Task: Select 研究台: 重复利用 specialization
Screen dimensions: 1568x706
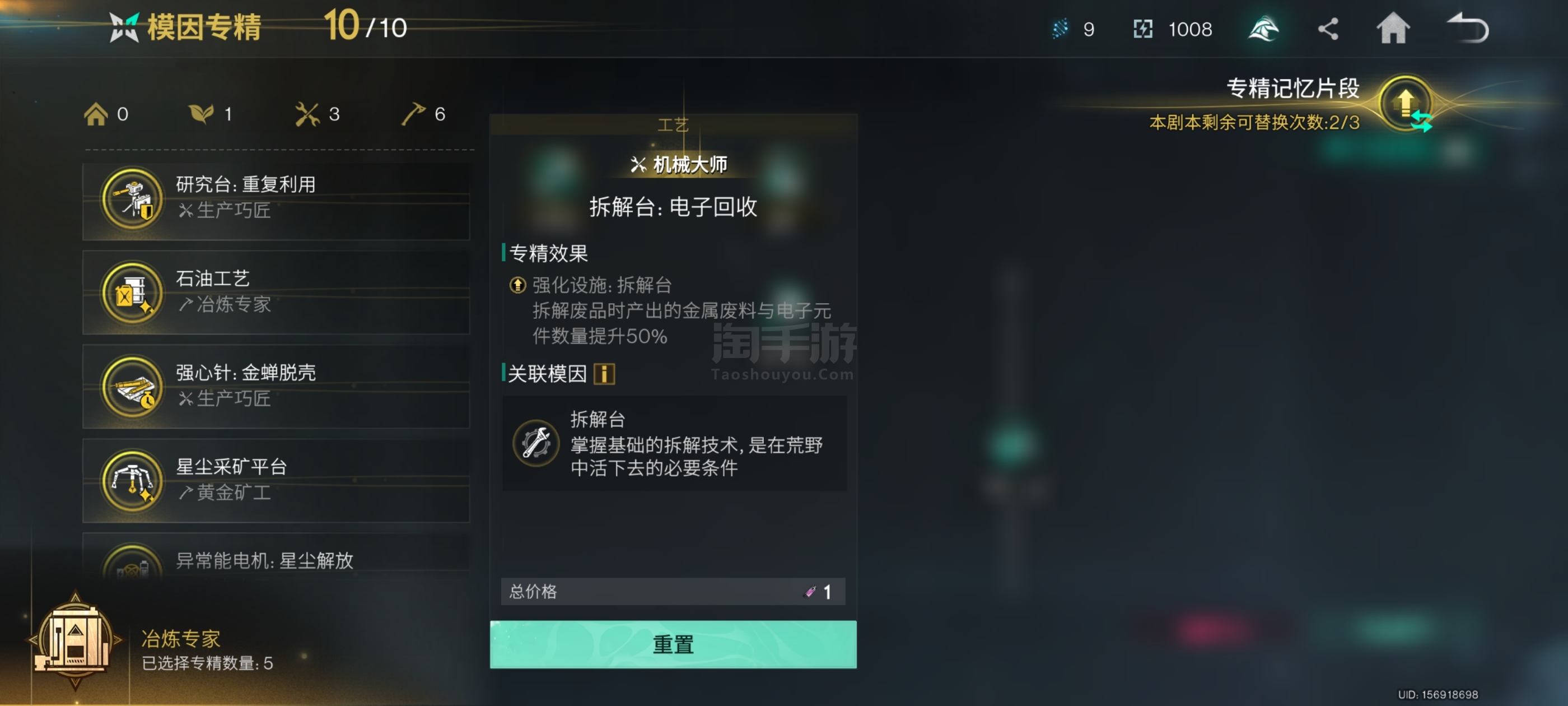Action: [x=276, y=199]
